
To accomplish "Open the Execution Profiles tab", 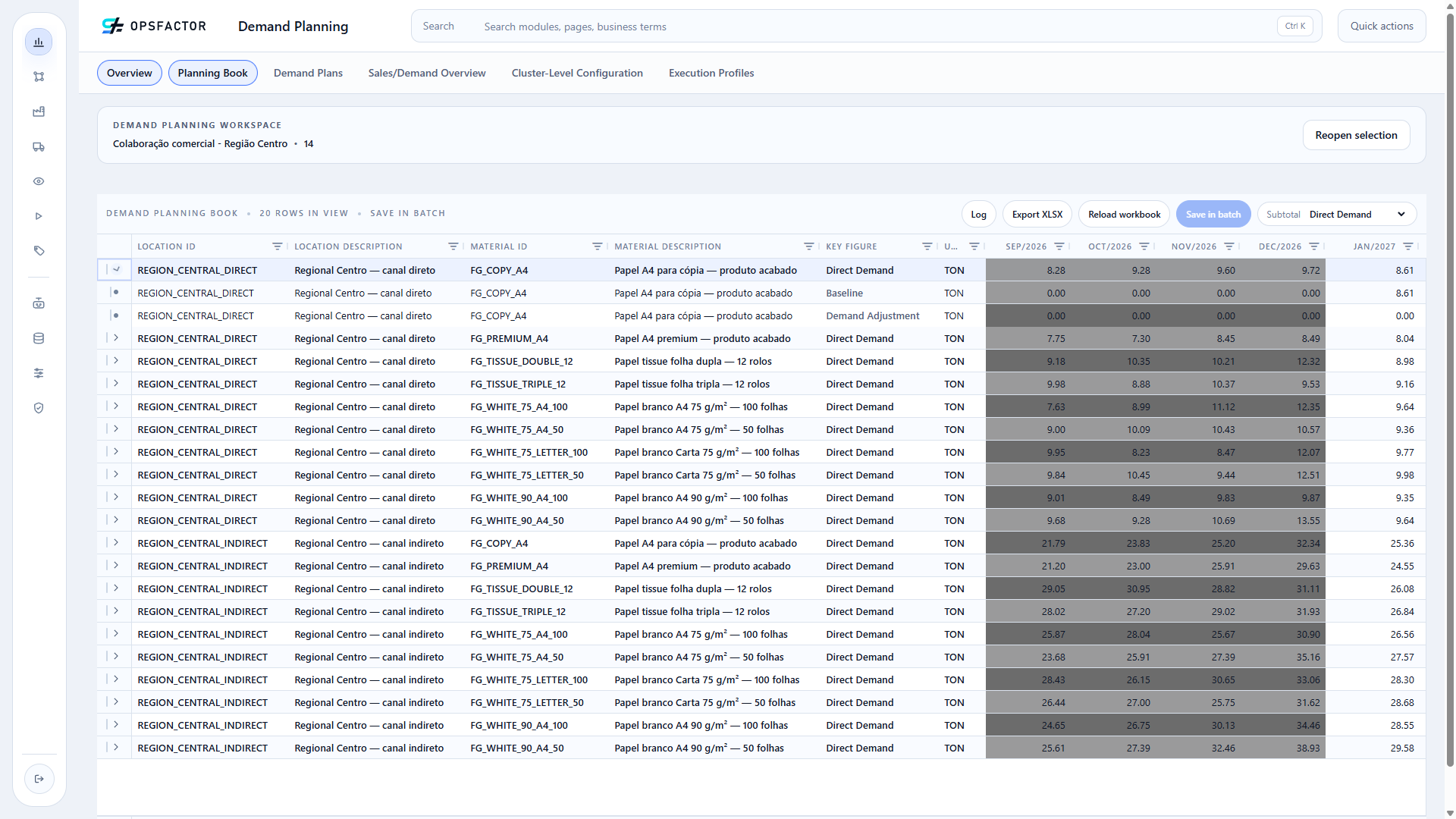I will tap(711, 73).
